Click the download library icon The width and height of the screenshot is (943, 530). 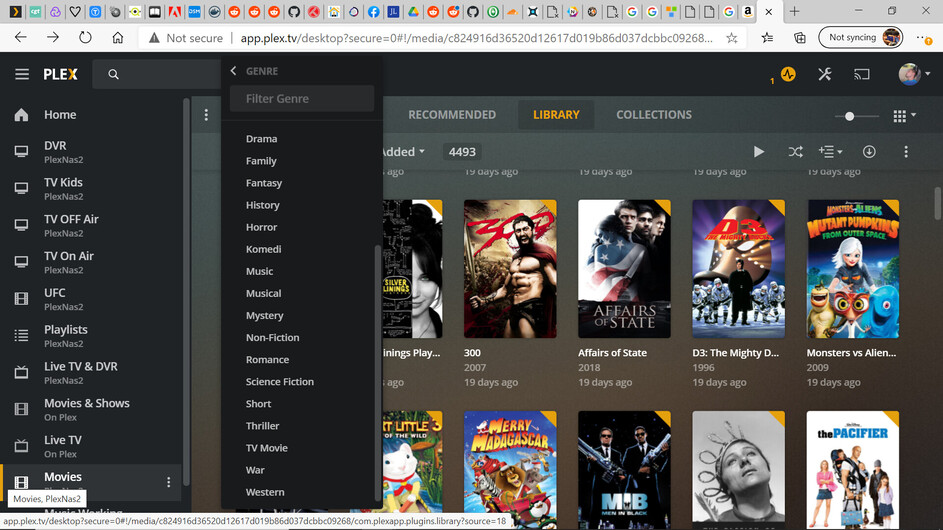click(x=869, y=152)
